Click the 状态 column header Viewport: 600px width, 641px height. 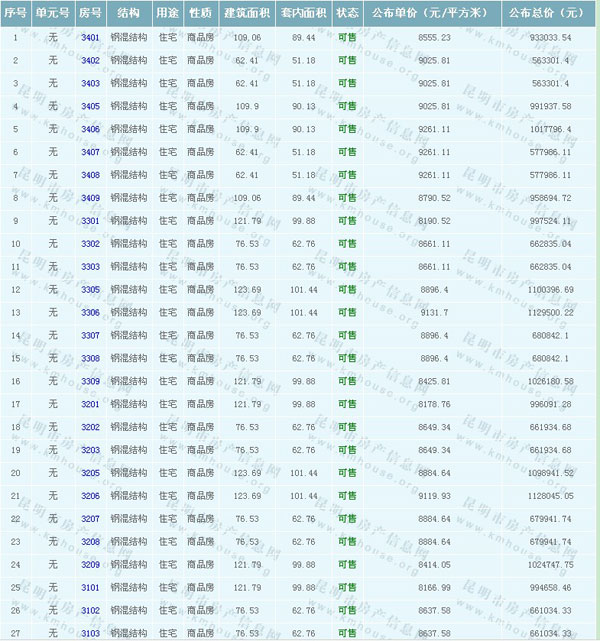[347, 14]
